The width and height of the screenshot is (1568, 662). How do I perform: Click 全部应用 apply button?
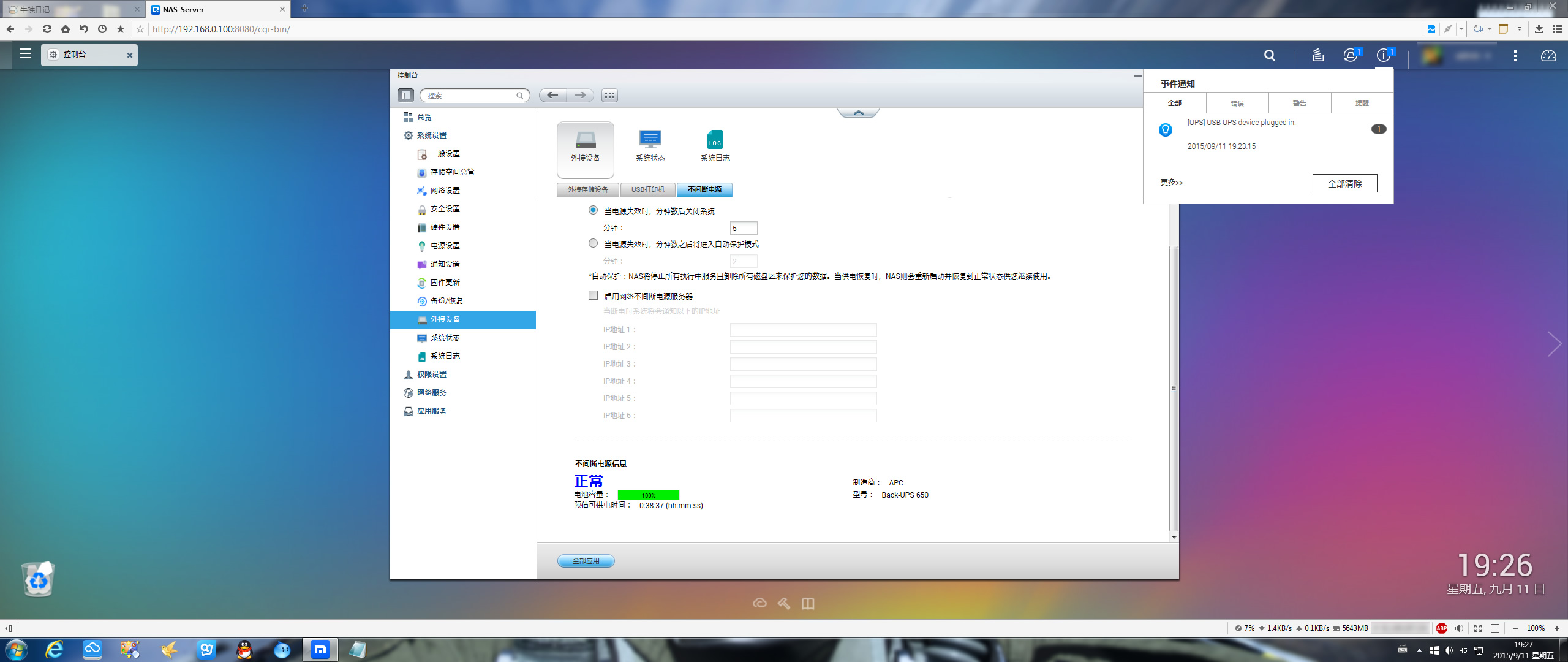click(586, 561)
